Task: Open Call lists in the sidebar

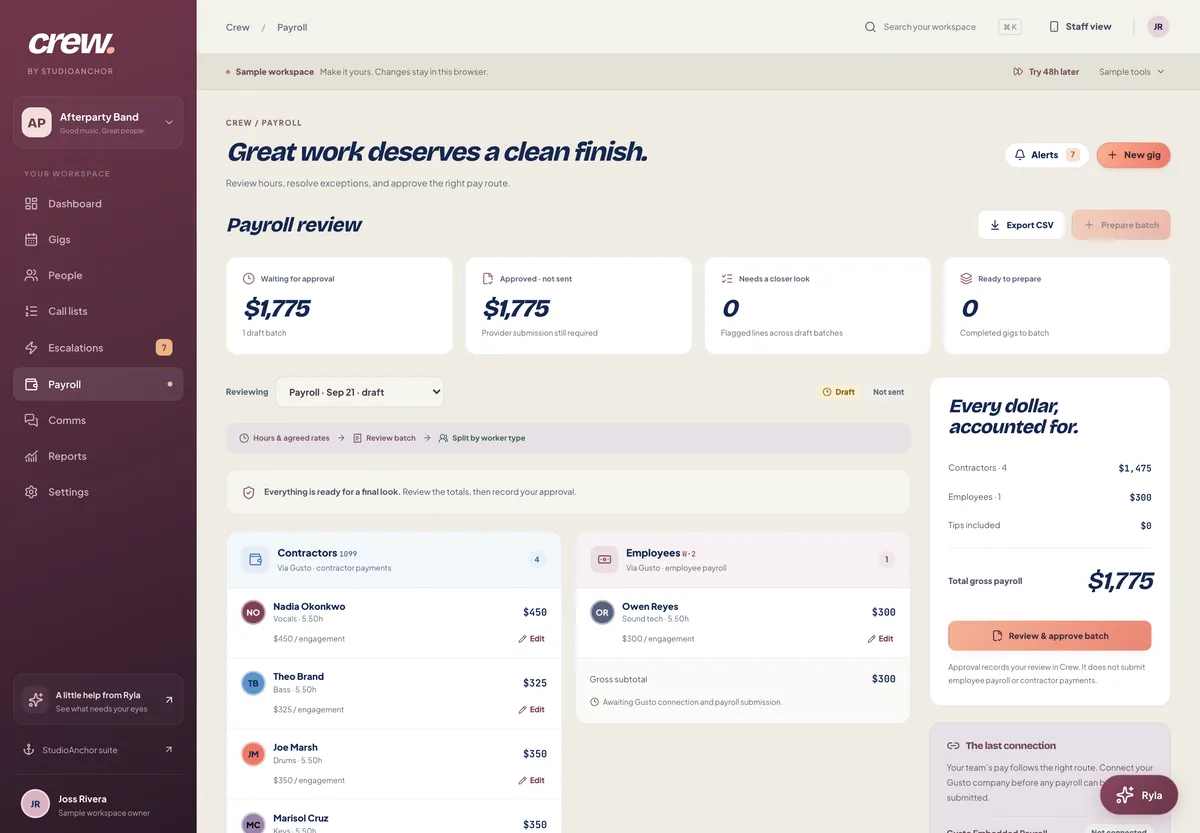Action: pyautogui.click(x=98, y=312)
